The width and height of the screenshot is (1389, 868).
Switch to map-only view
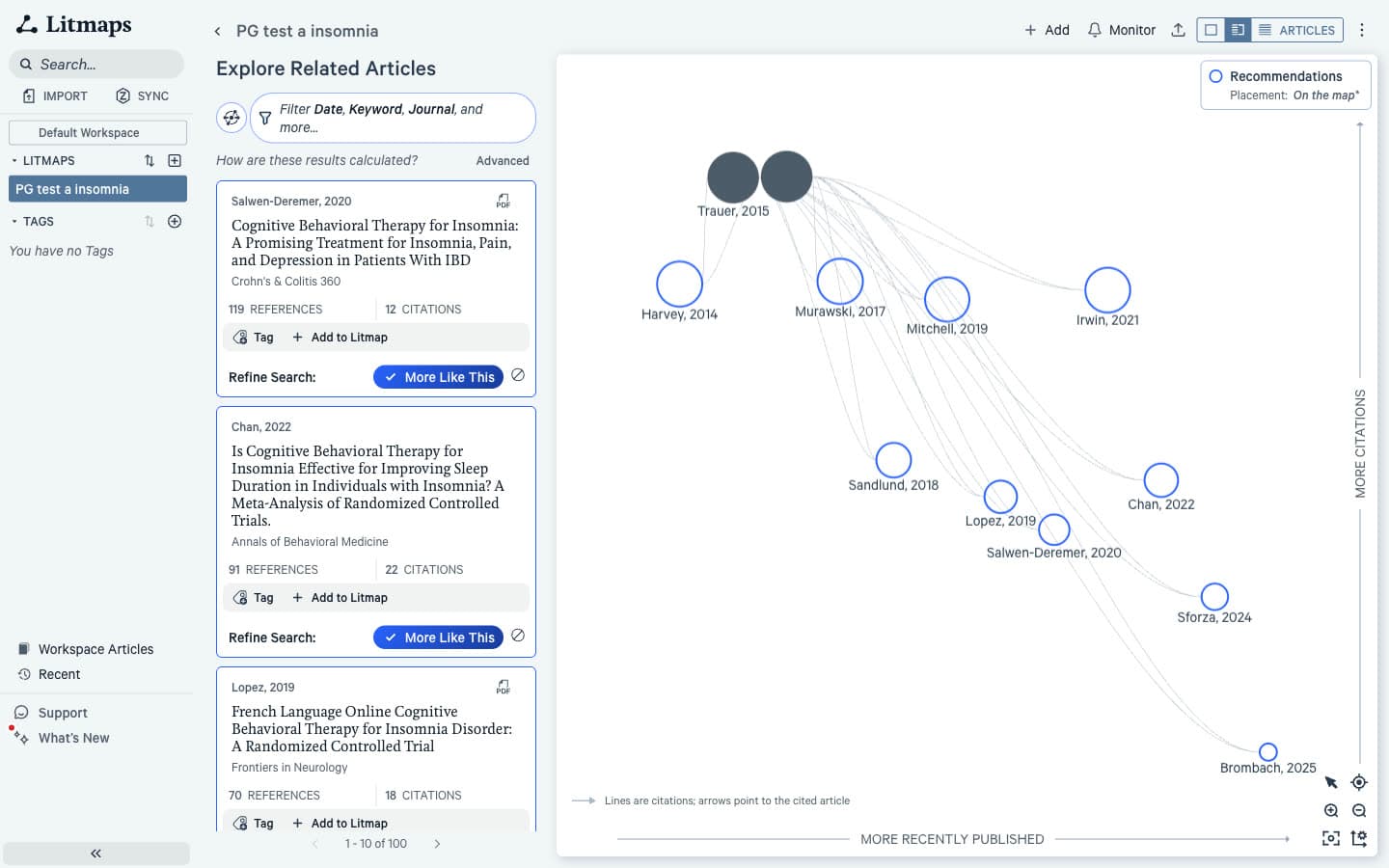point(1211,30)
